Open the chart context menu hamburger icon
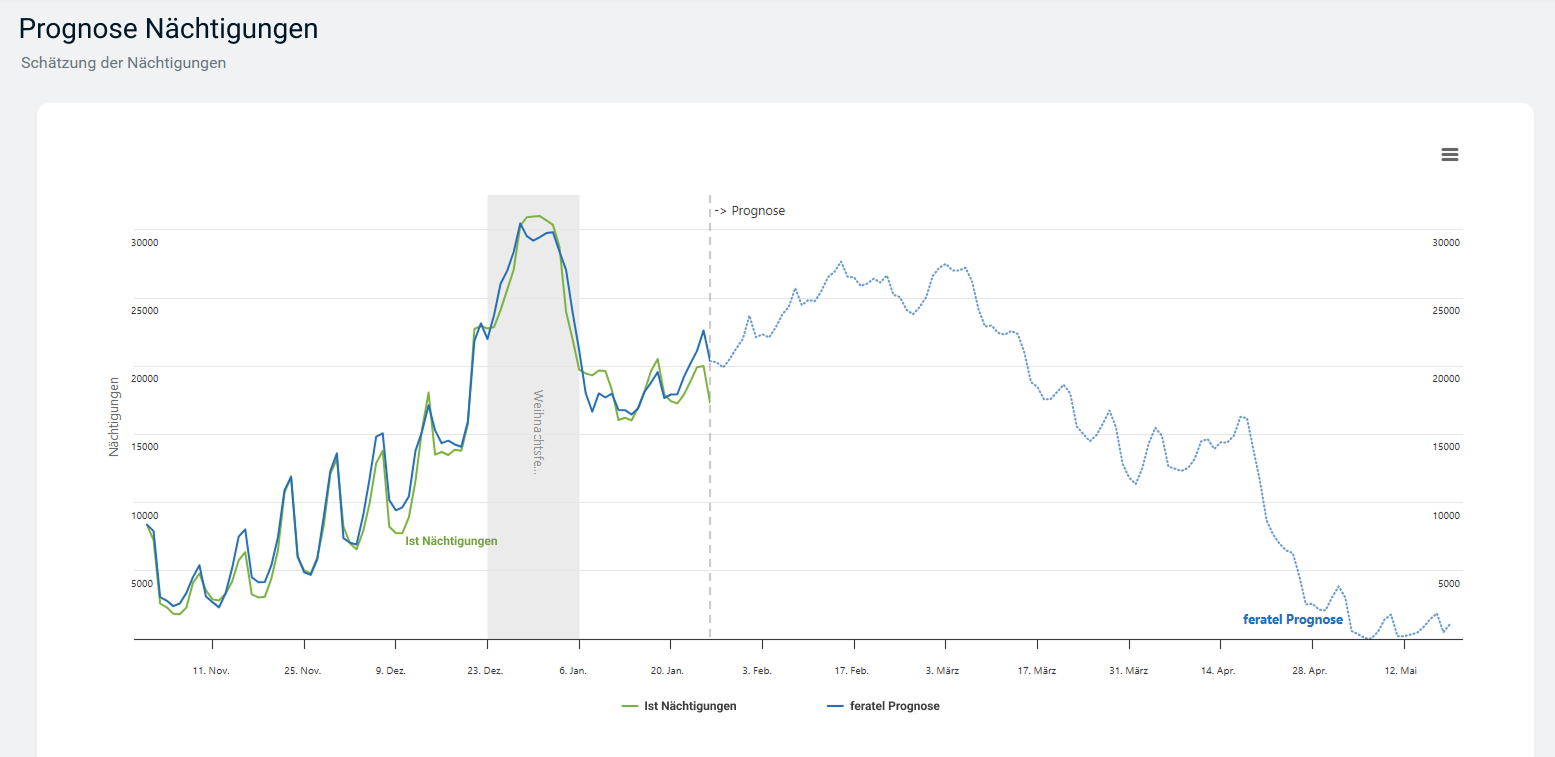This screenshot has width=1555, height=757. point(1449,154)
